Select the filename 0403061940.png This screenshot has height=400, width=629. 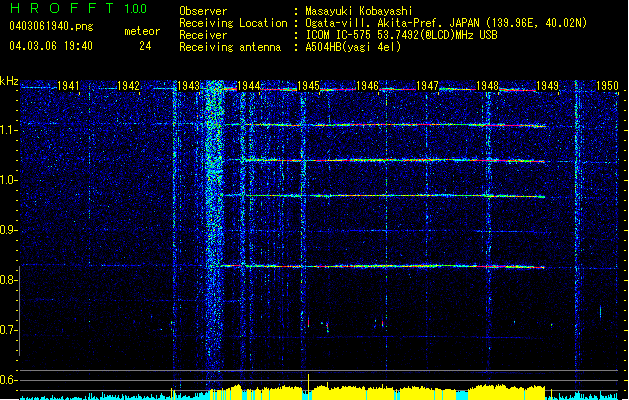tap(51, 26)
